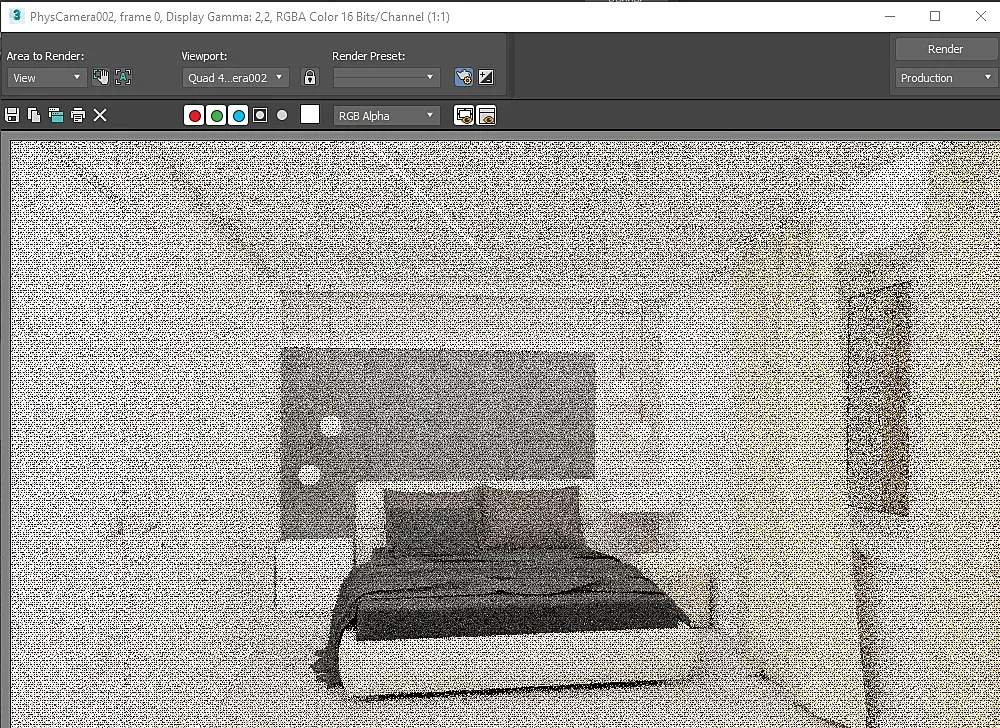Image resolution: width=1000 pixels, height=728 pixels.
Task: Open the RGB Alpha channel dropdown
Action: [386, 115]
